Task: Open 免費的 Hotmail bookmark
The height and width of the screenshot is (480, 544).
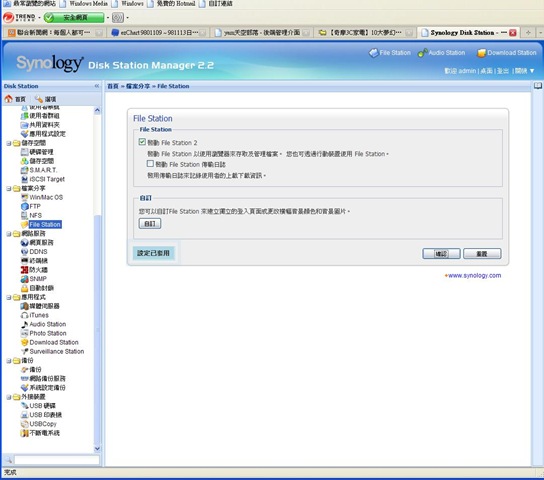Action: (x=172, y=3)
